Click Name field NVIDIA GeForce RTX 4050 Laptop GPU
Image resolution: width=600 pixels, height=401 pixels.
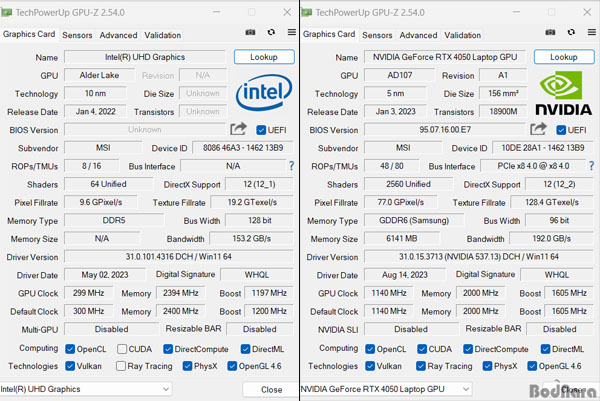point(445,57)
